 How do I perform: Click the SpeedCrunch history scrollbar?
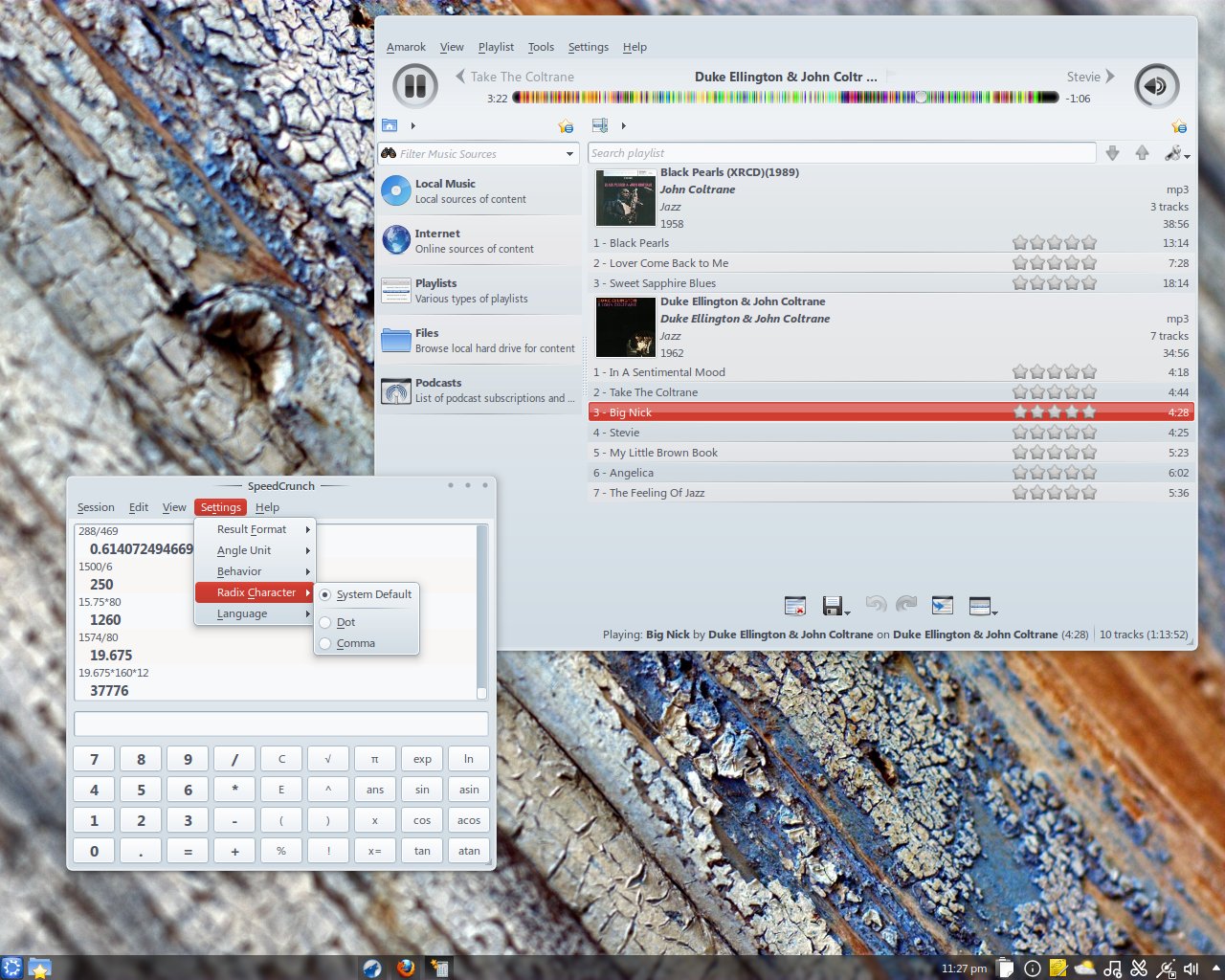pyautogui.click(x=481, y=612)
